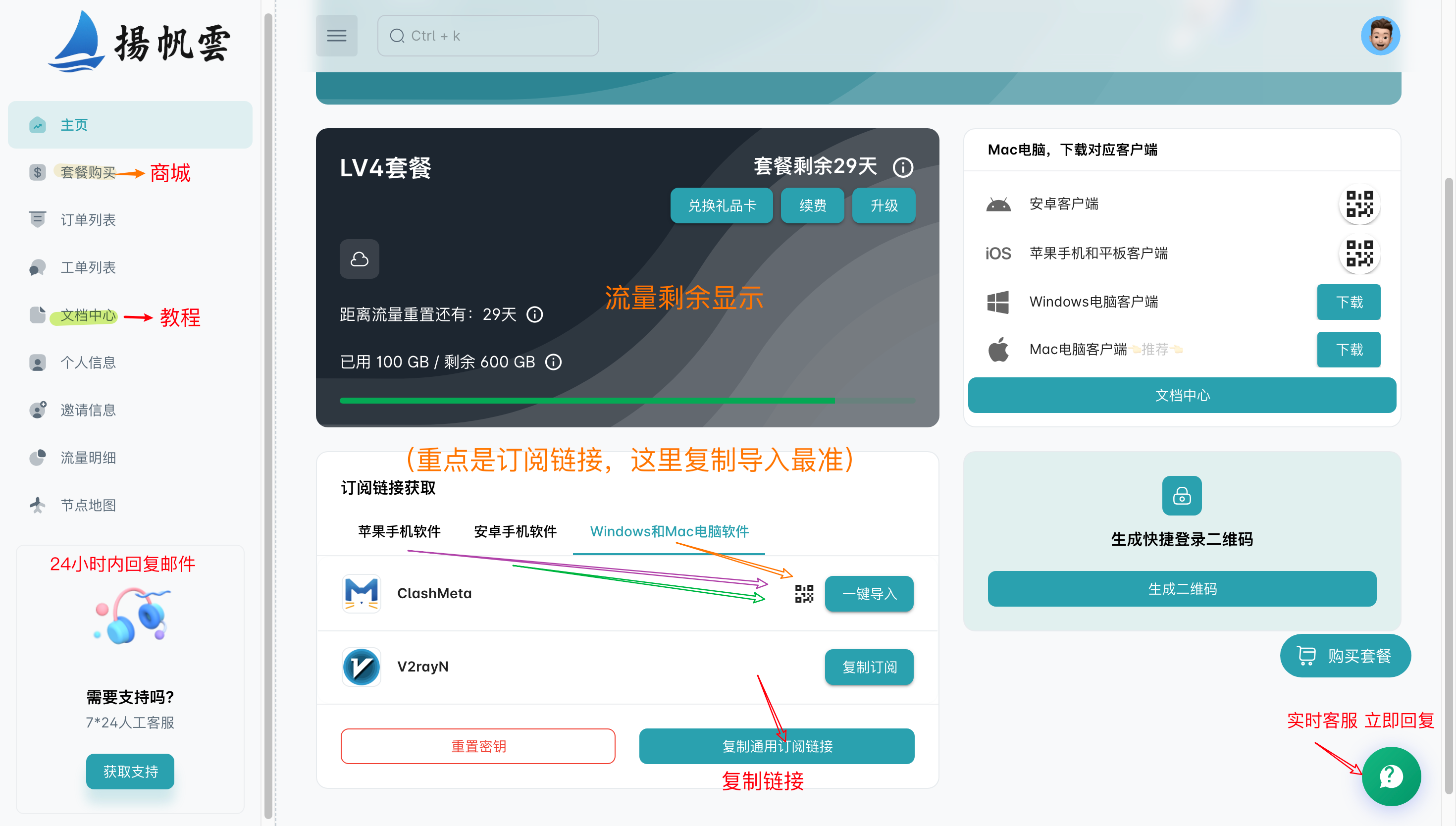Click the cloud icon on the LV4 plan card
The image size is (1456, 826).
359,259
